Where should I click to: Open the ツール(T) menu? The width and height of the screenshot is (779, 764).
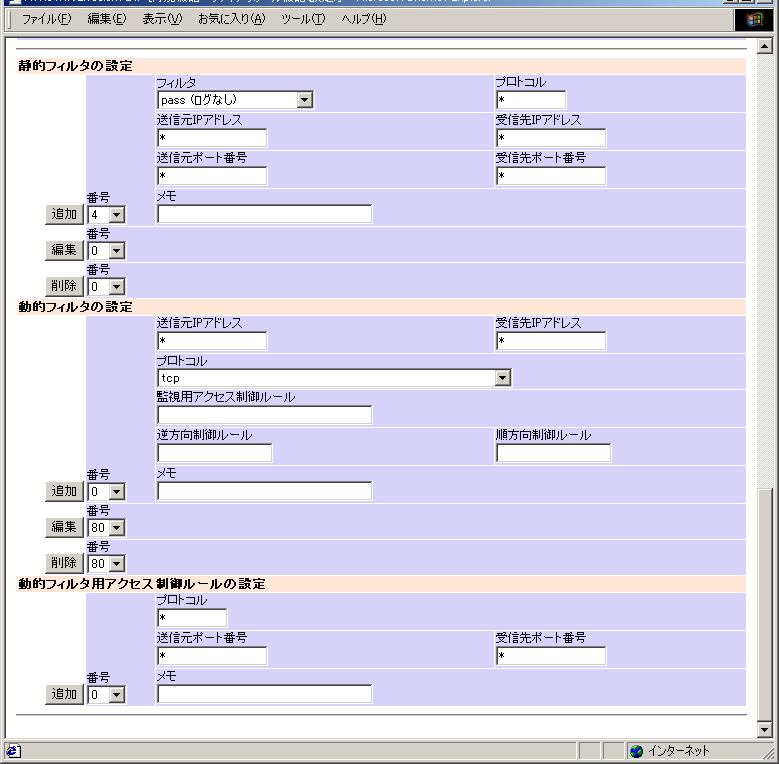(302, 19)
